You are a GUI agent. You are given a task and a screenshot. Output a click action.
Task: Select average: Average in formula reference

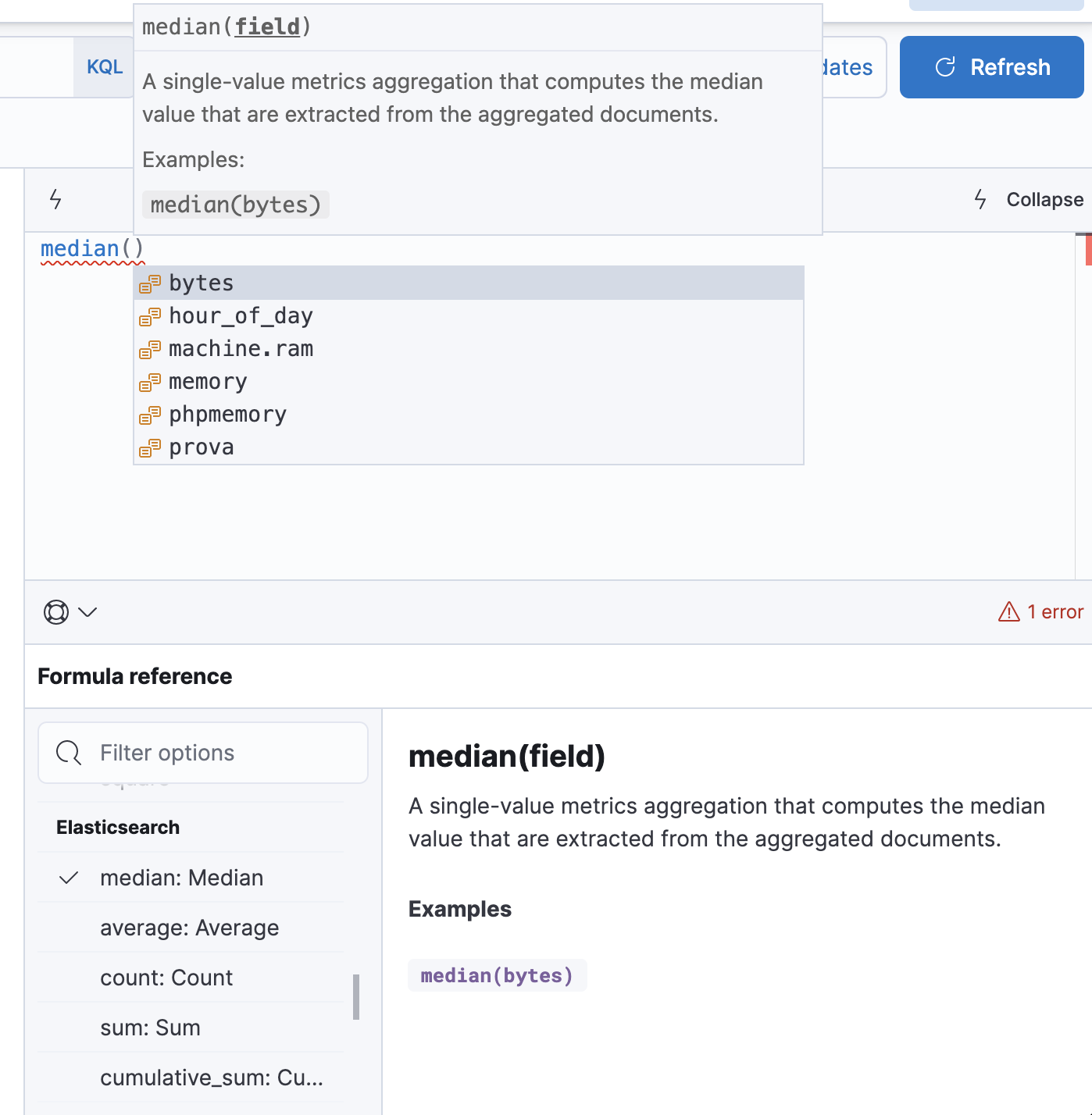click(x=189, y=928)
